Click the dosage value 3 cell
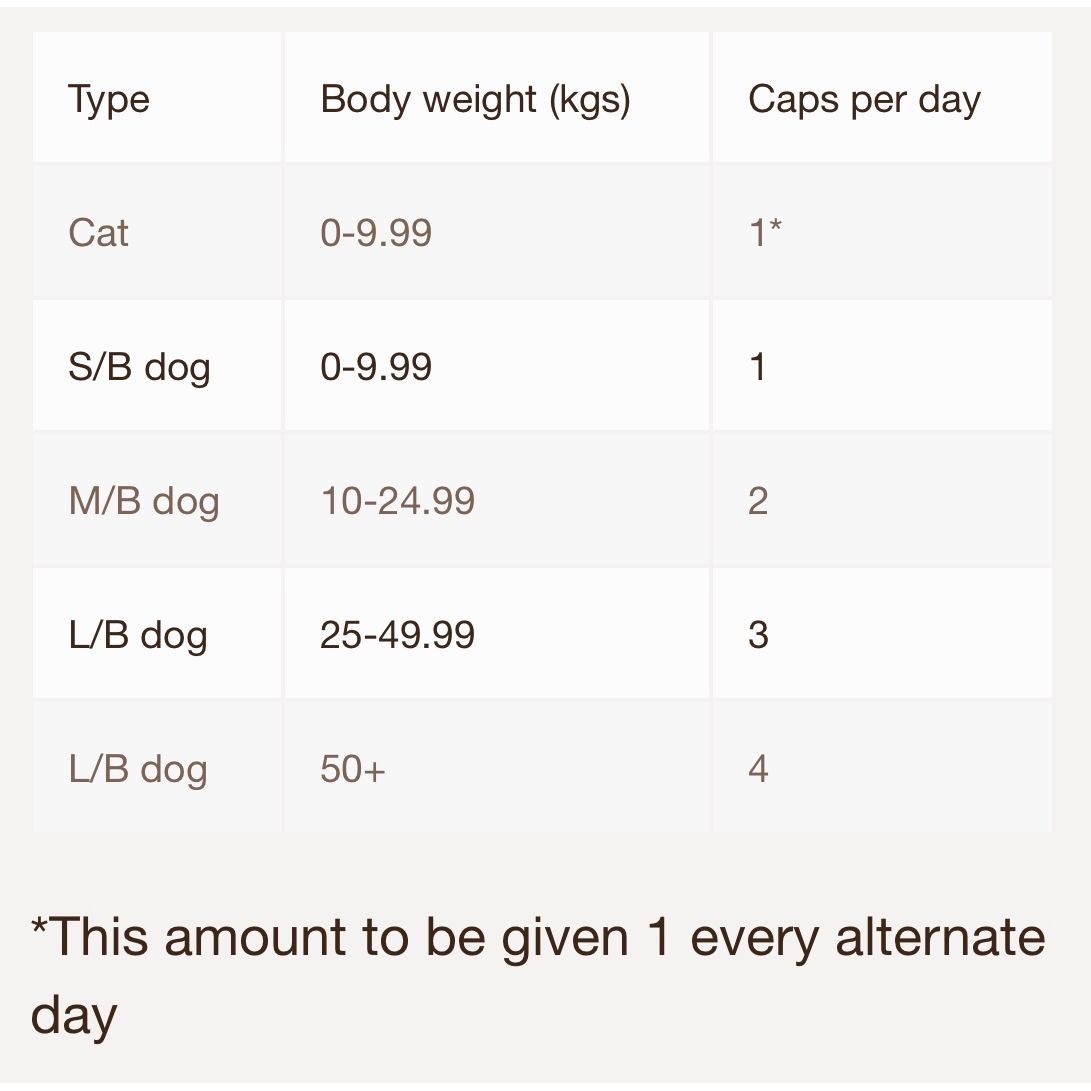Image resolution: width=1091 pixels, height=1091 pixels. coord(882,633)
